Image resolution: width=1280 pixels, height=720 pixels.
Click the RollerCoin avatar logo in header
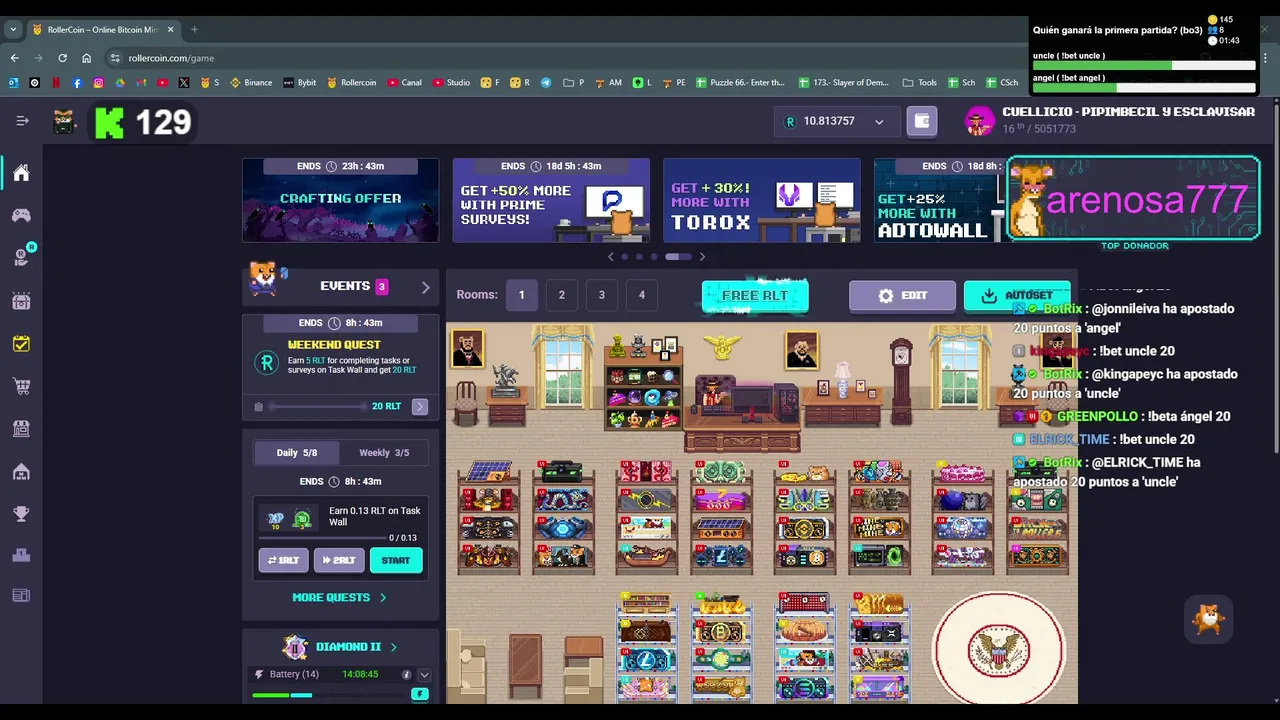pos(64,122)
